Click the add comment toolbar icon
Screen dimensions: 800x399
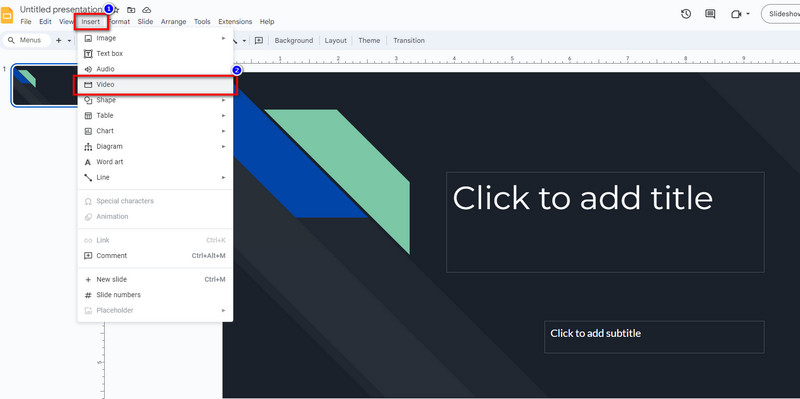(259, 40)
